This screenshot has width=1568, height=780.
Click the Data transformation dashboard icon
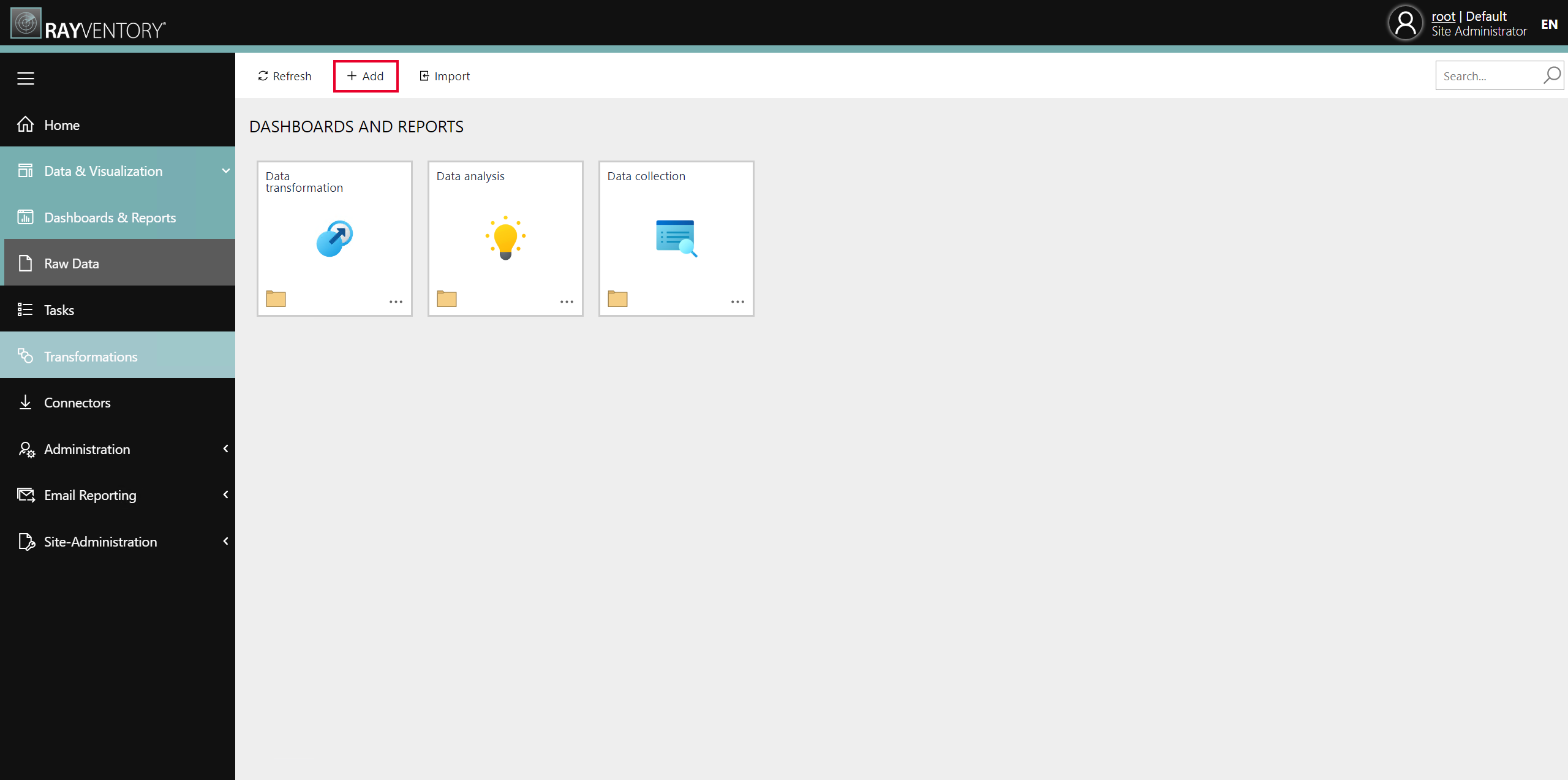pos(333,238)
